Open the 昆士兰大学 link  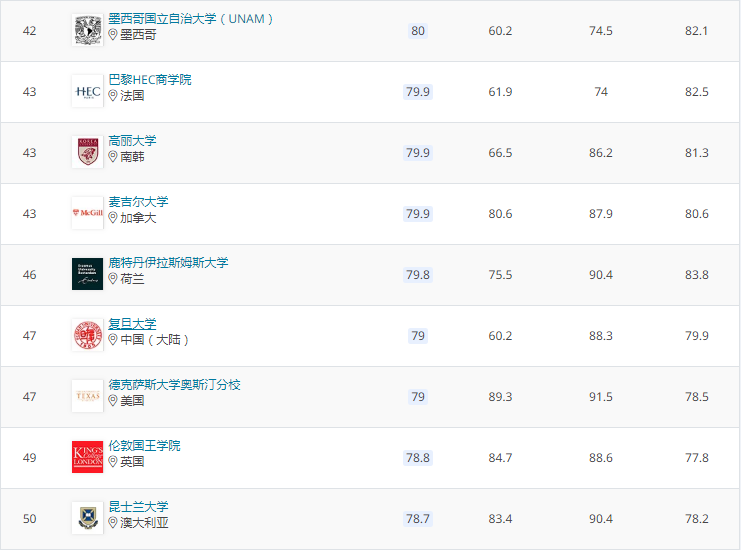point(138,507)
